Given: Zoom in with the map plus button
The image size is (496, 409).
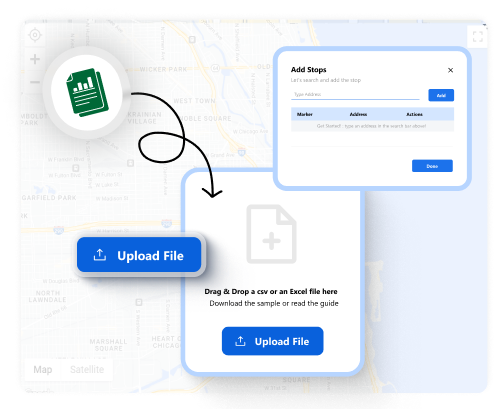Looking at the screenshot, I should pos(35,59).
